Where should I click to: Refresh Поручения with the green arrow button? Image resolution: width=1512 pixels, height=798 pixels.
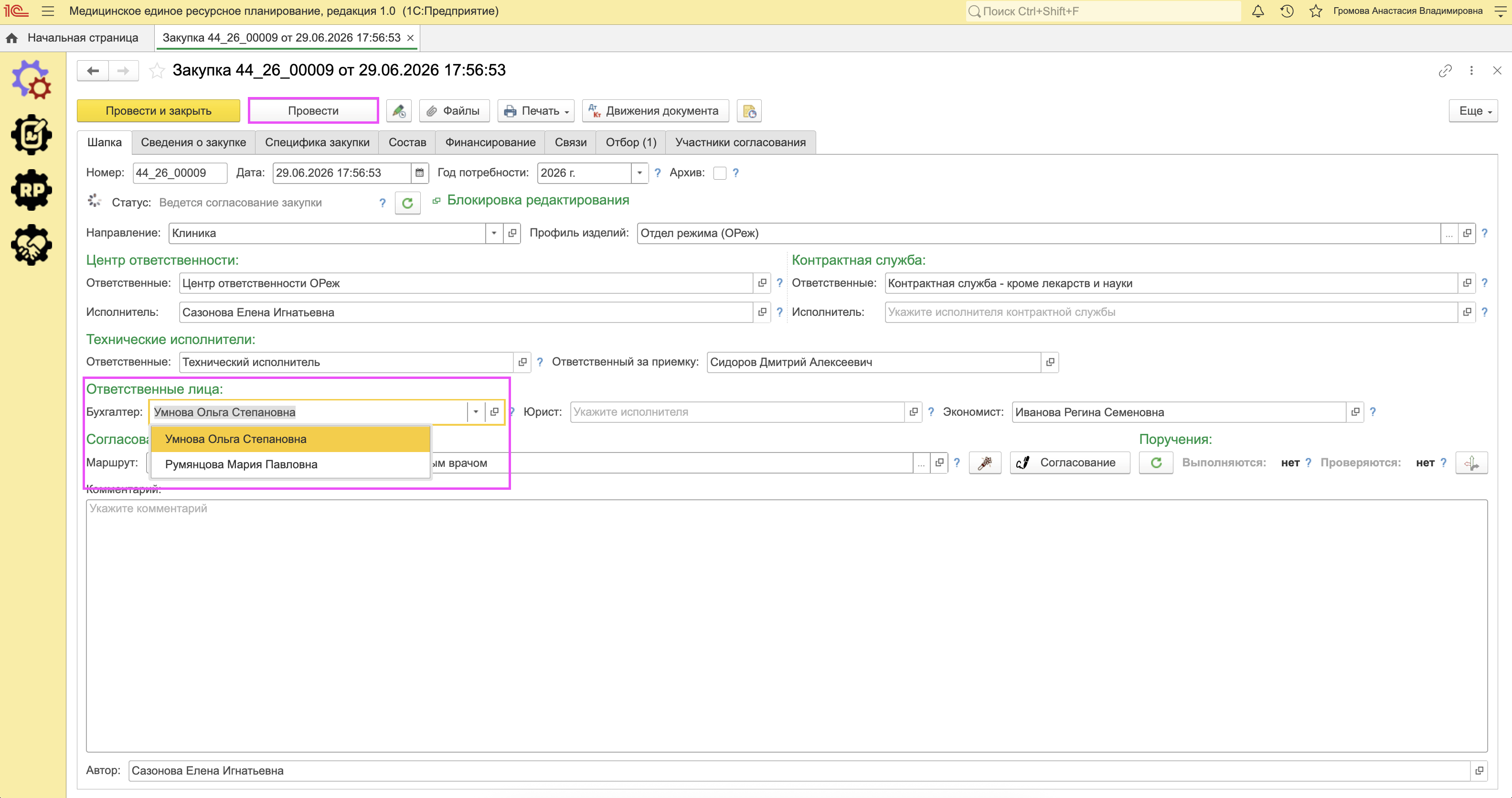(x=1156, y=463)
